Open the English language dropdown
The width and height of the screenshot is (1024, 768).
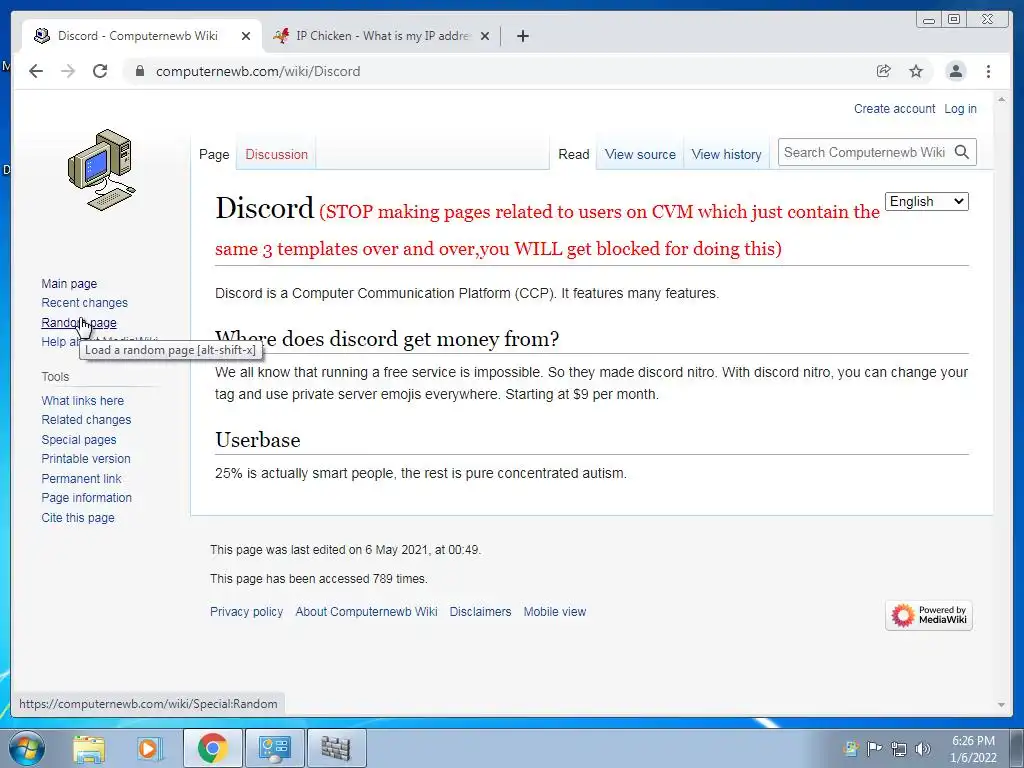click(x=927, y=201)
